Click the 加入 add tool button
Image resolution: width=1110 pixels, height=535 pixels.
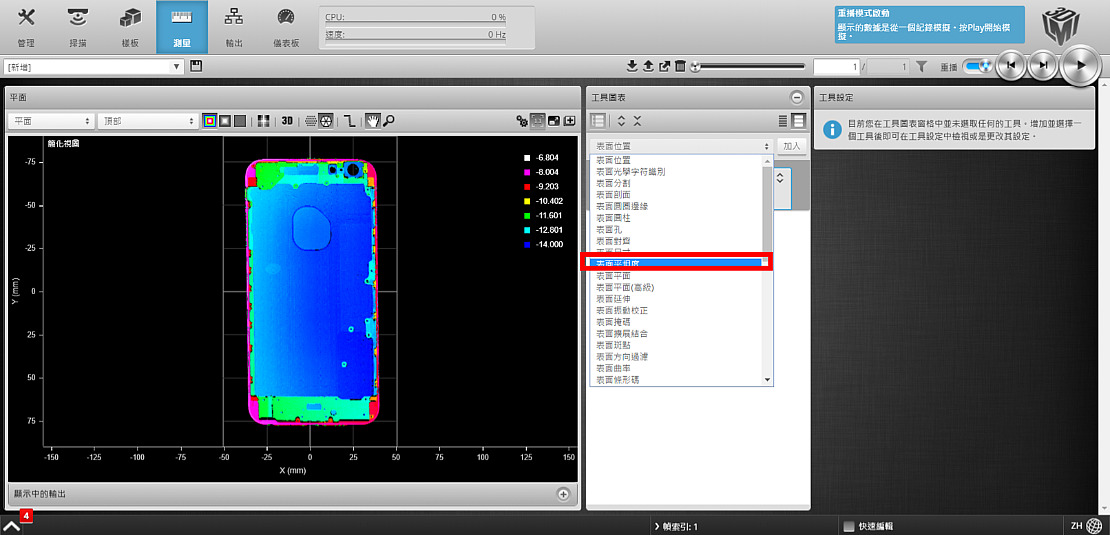792,146
